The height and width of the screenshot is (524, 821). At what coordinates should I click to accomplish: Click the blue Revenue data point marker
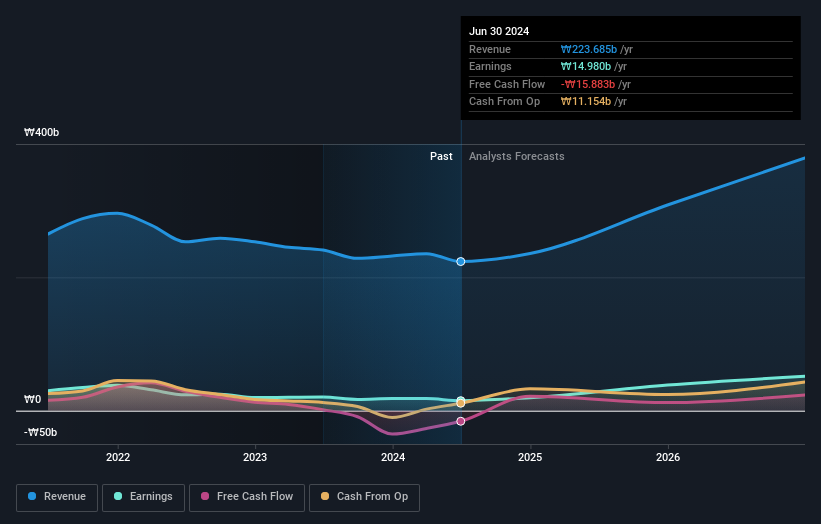(461, 262)
